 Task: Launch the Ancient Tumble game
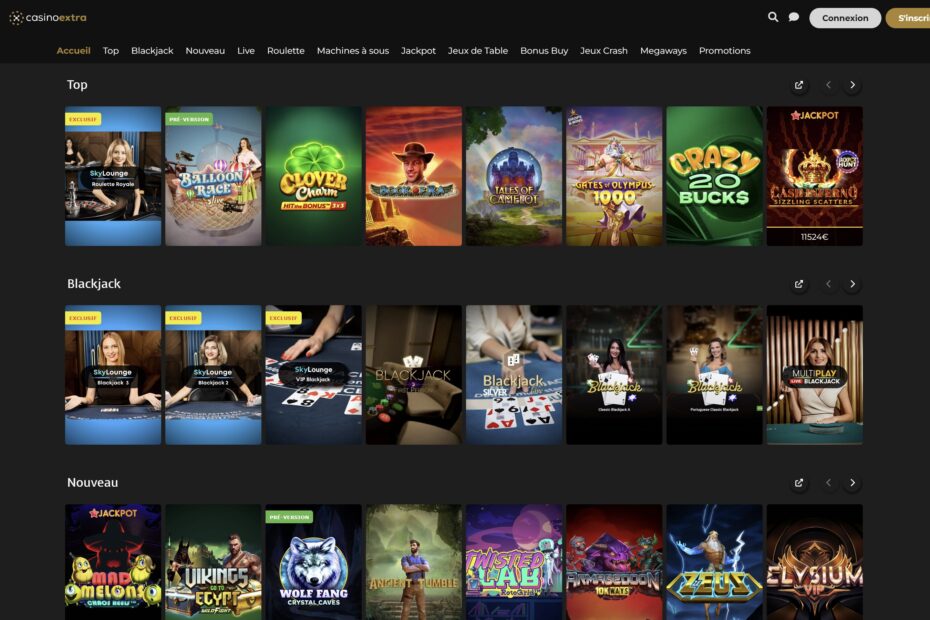click(x=413, y=562)
